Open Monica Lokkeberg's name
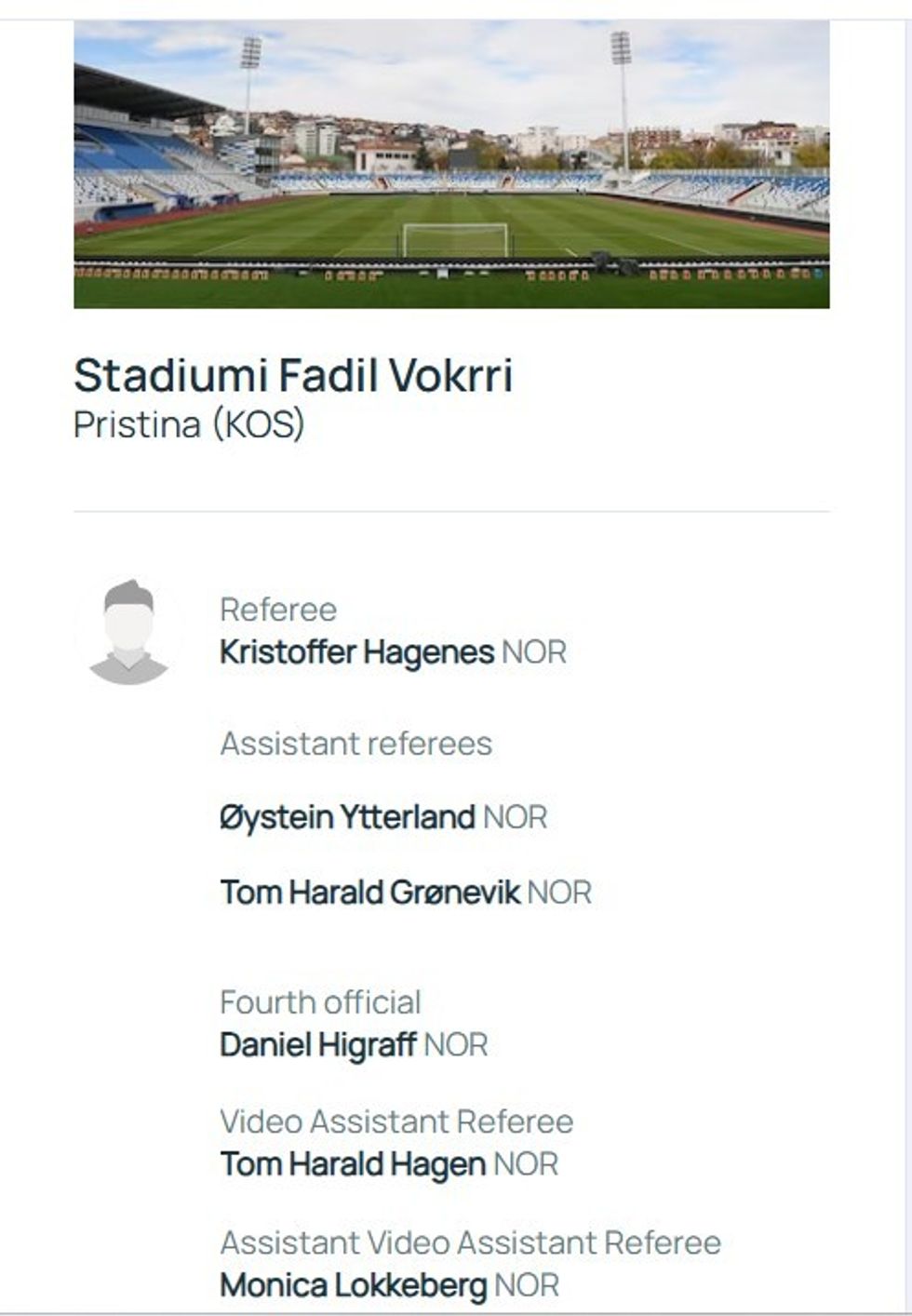 coord(353,1285)
